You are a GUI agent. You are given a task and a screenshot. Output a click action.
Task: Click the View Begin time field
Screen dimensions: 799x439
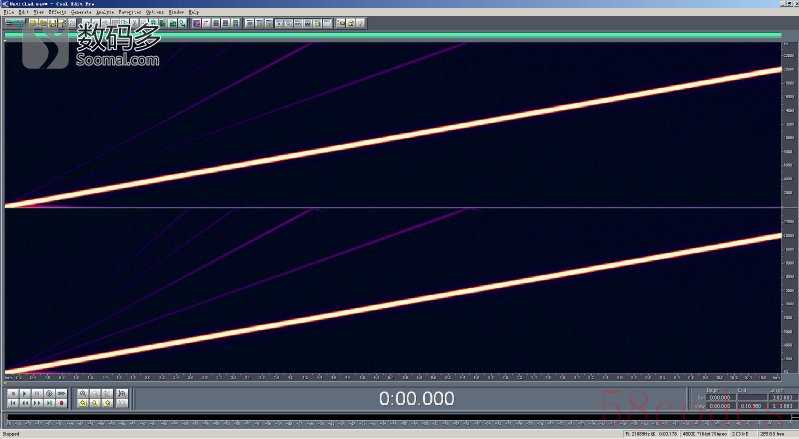[x=721, y=406]
